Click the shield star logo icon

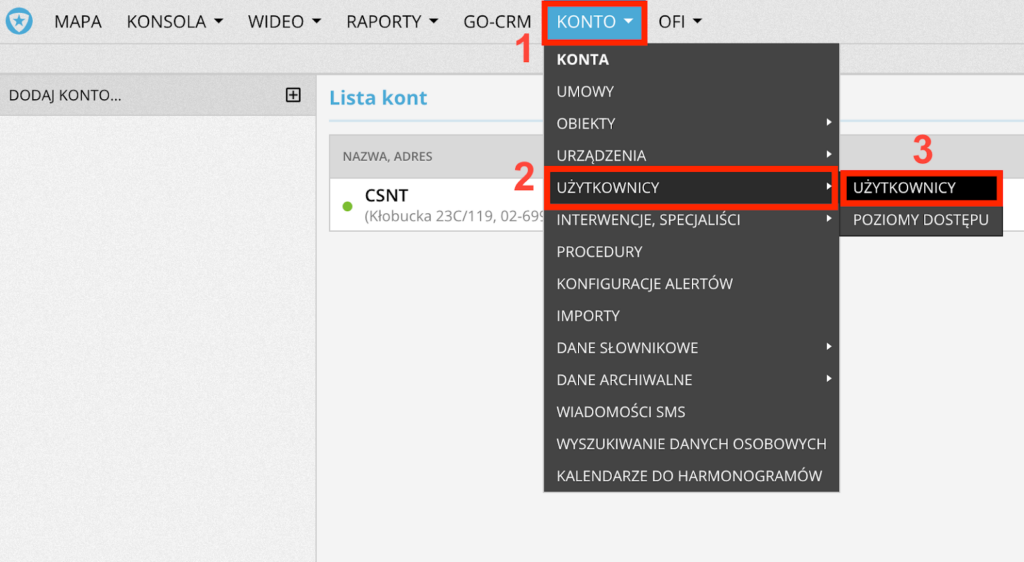click(19, 21)
